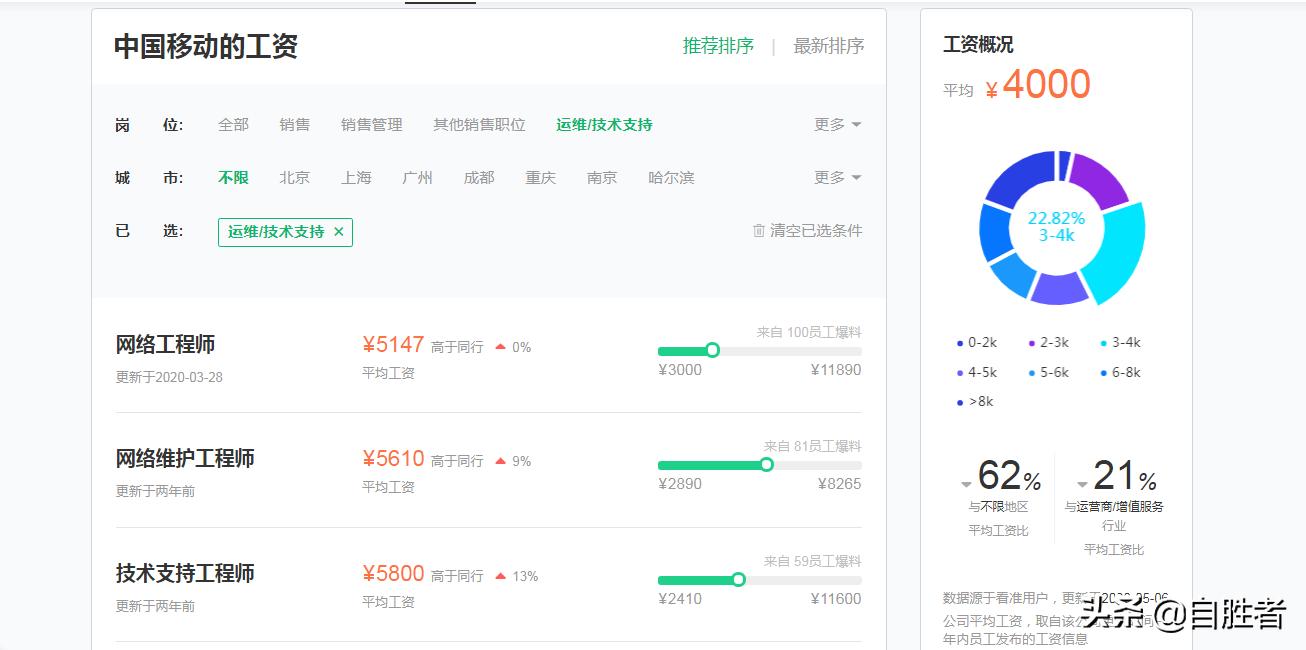
Task: Click the 工资概况 heading
Action: click(978, 45)
